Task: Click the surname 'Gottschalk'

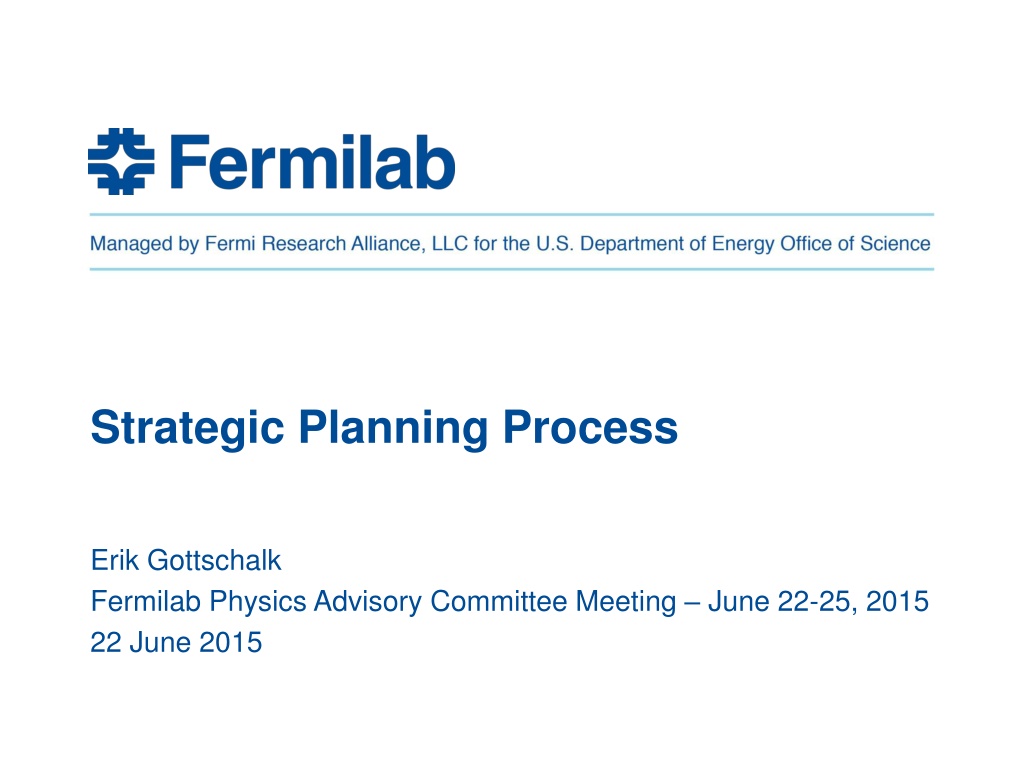Action: (x=214, y=560)
